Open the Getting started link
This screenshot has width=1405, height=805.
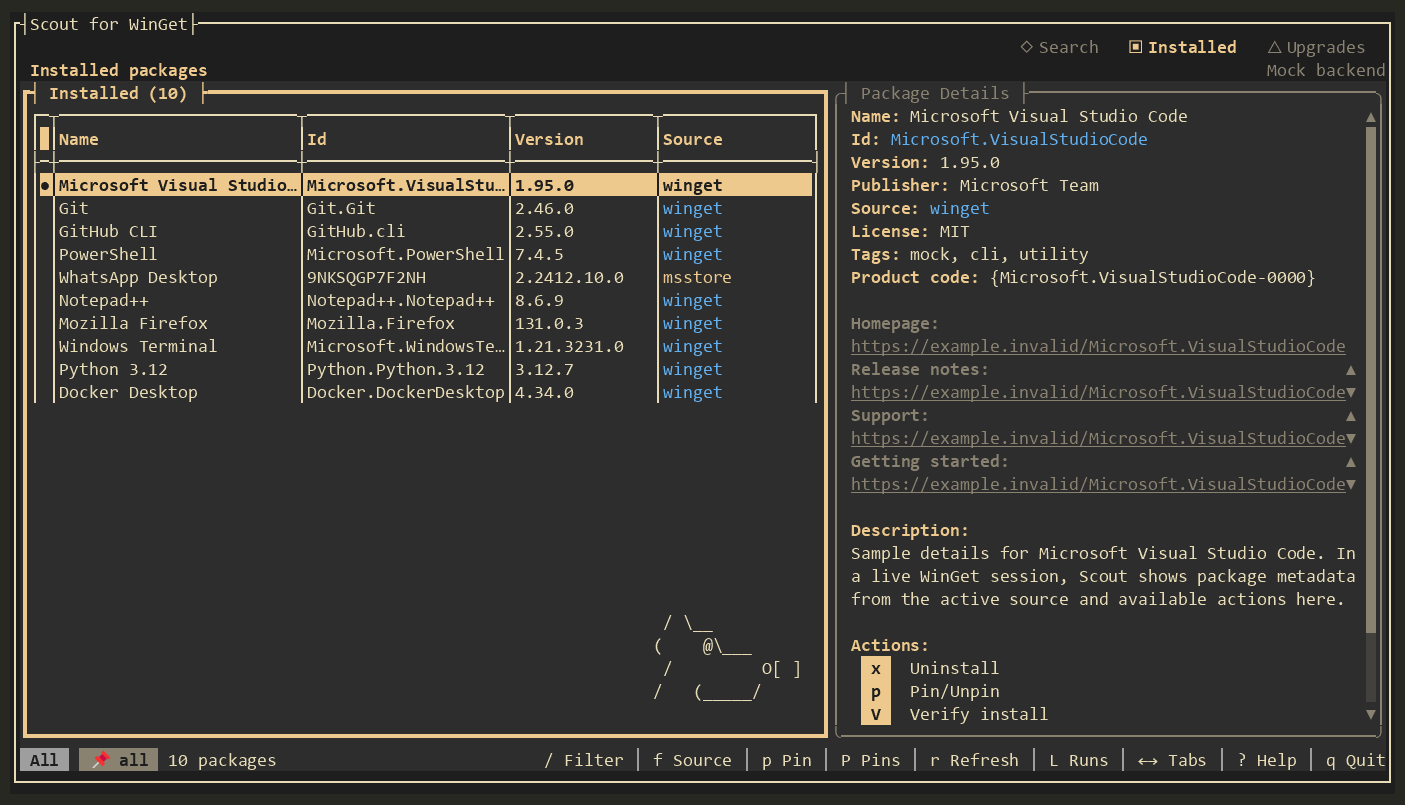(x=1098, y=484)
